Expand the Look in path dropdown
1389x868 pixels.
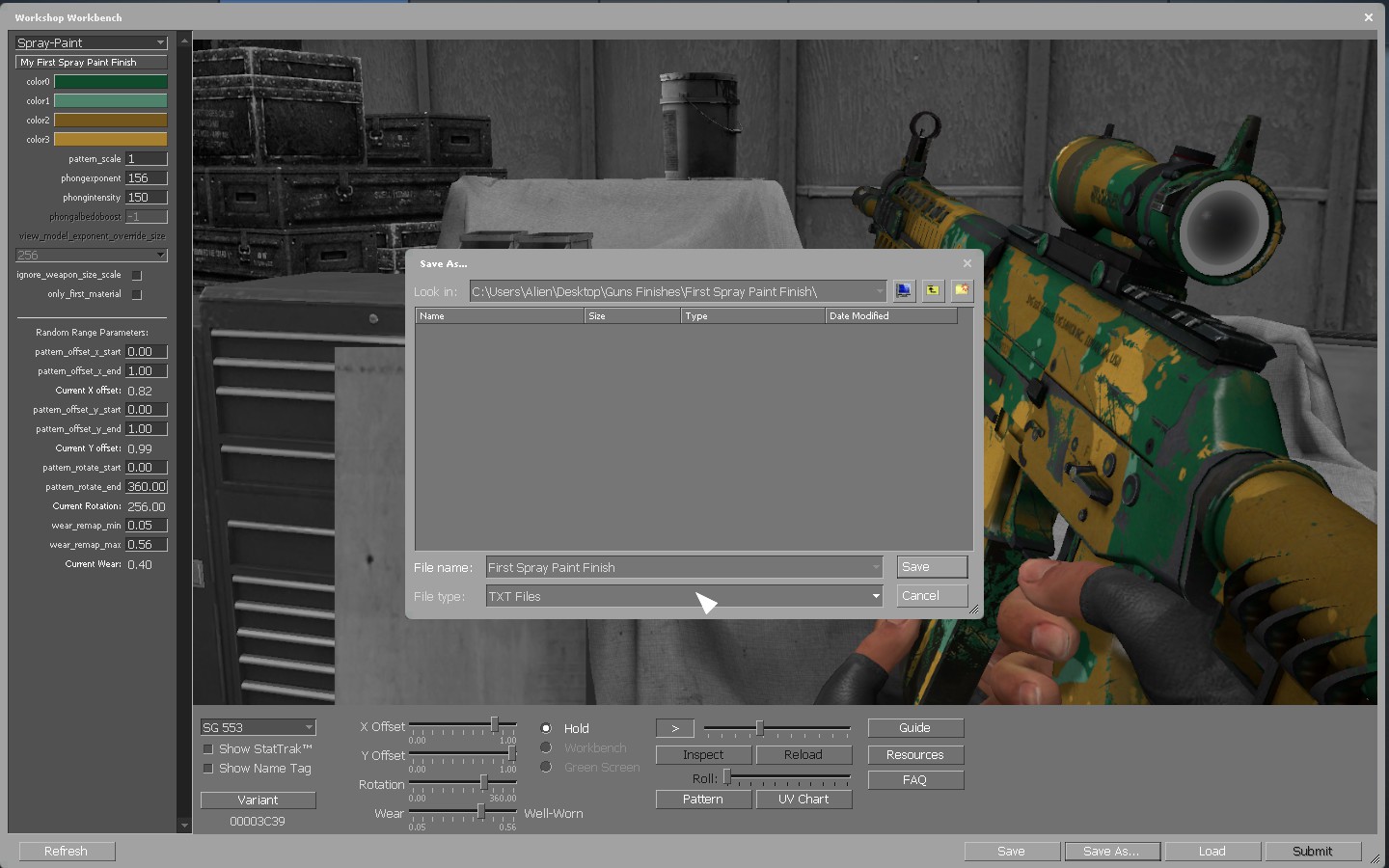879,291
